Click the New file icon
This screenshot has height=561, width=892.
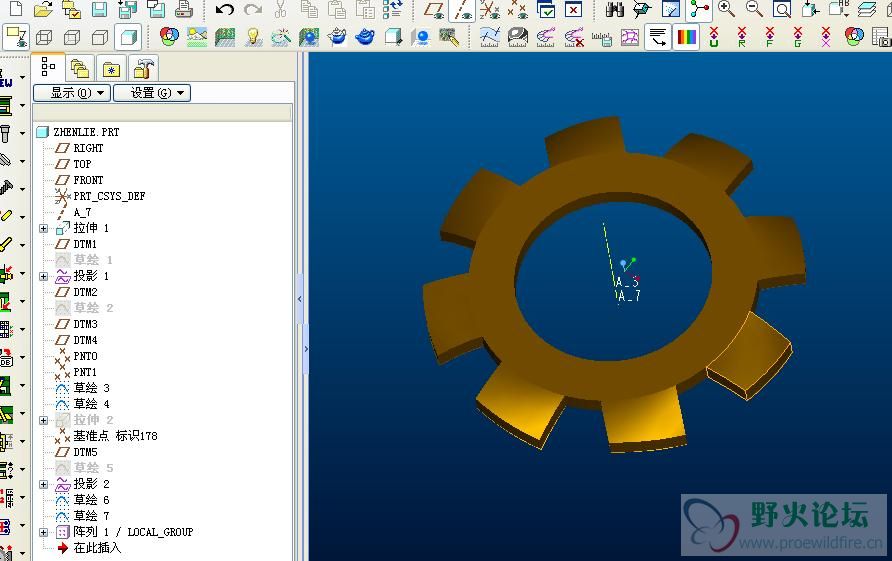[16, 9]
